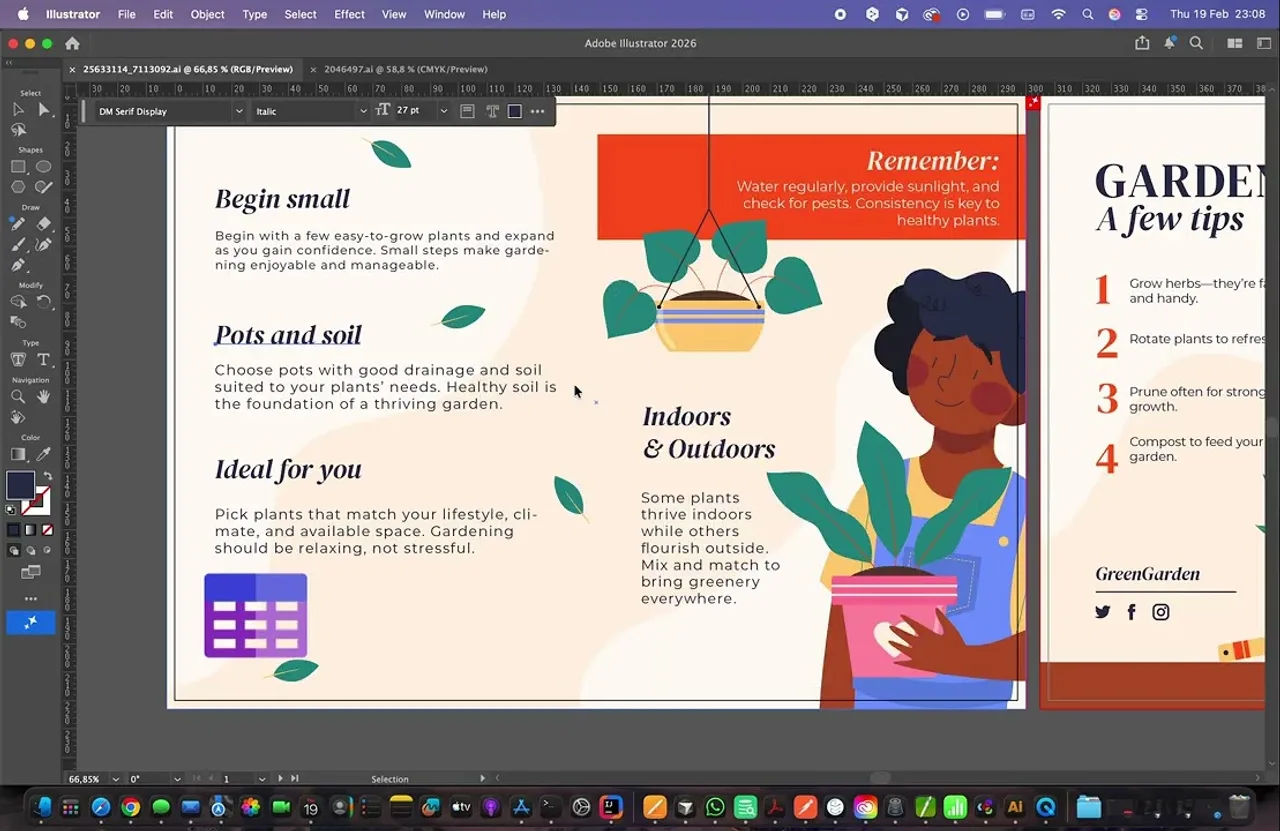This screenshot has width=1280, height=831.
Task: Click the Home icon in title bar
Action: [72, 43]
